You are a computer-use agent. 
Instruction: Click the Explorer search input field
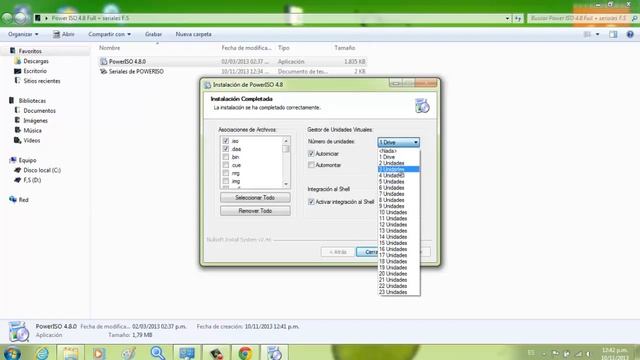(579, 18)
